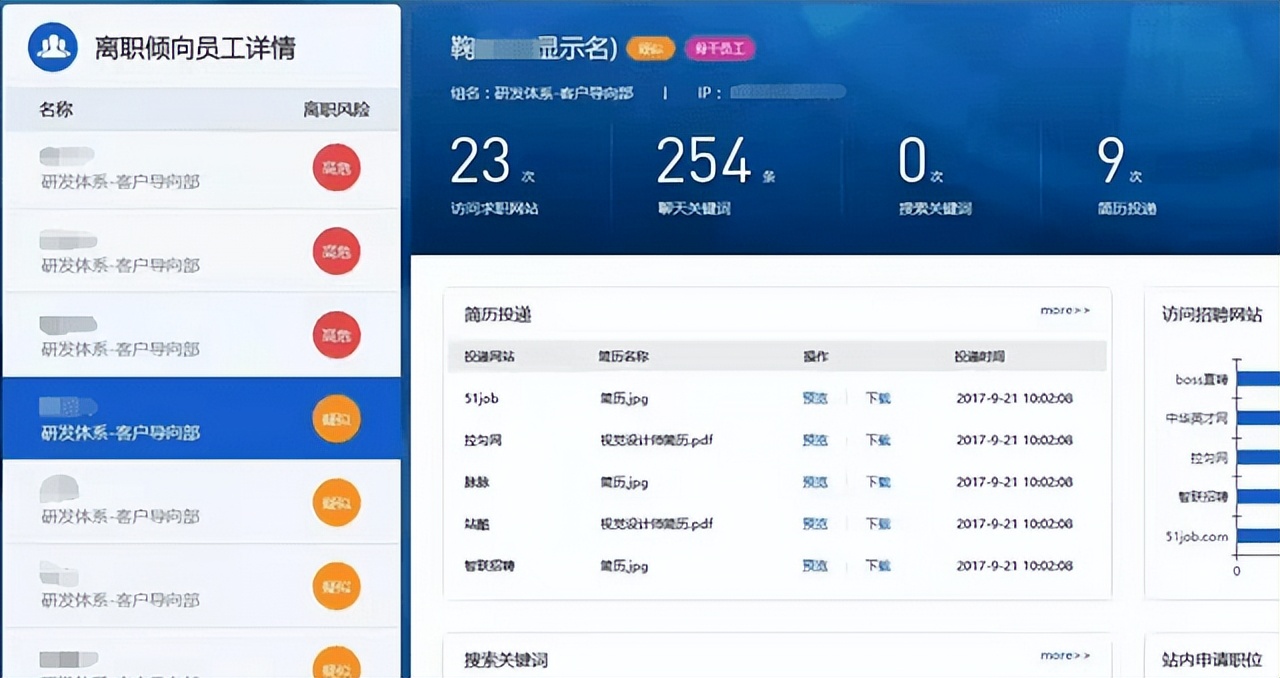Click the red 高危 badge on the first employee
Screen dimensions: 1280x678
336,168
